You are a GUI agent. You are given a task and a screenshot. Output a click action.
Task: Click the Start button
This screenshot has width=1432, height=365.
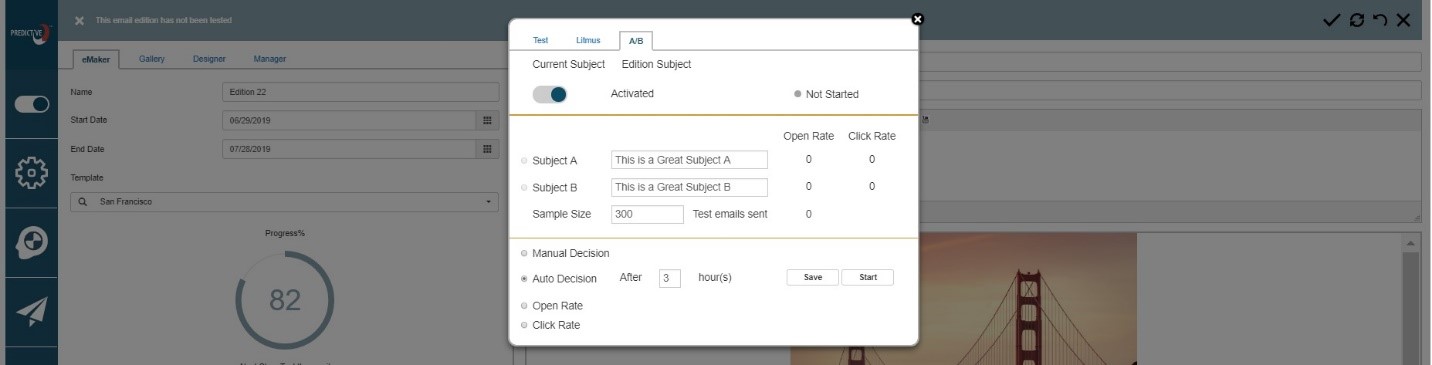(x=868, y=277)
